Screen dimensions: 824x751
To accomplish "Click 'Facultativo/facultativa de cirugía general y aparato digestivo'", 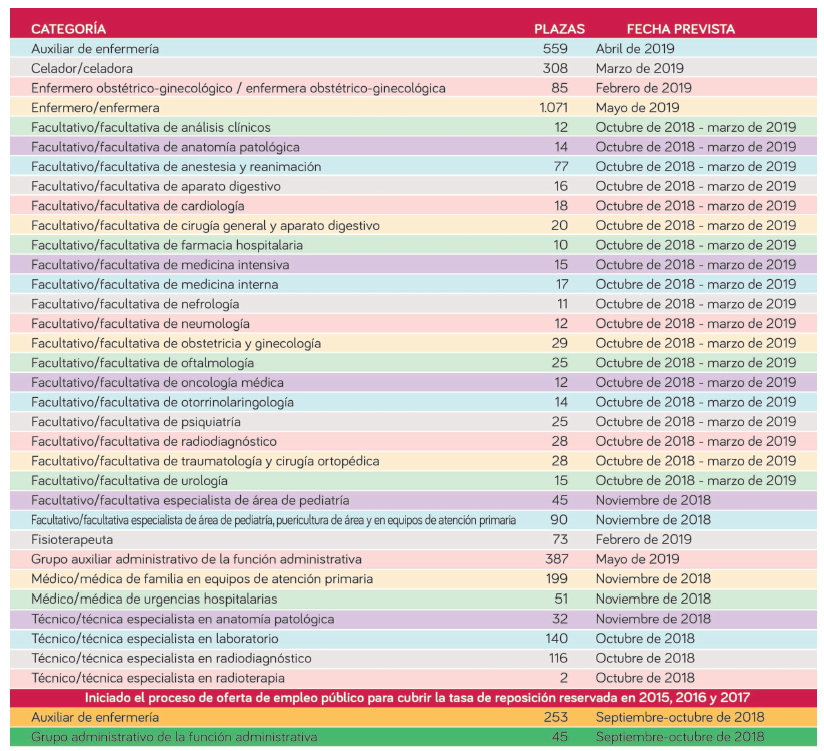I will click(x=205, y=225).
